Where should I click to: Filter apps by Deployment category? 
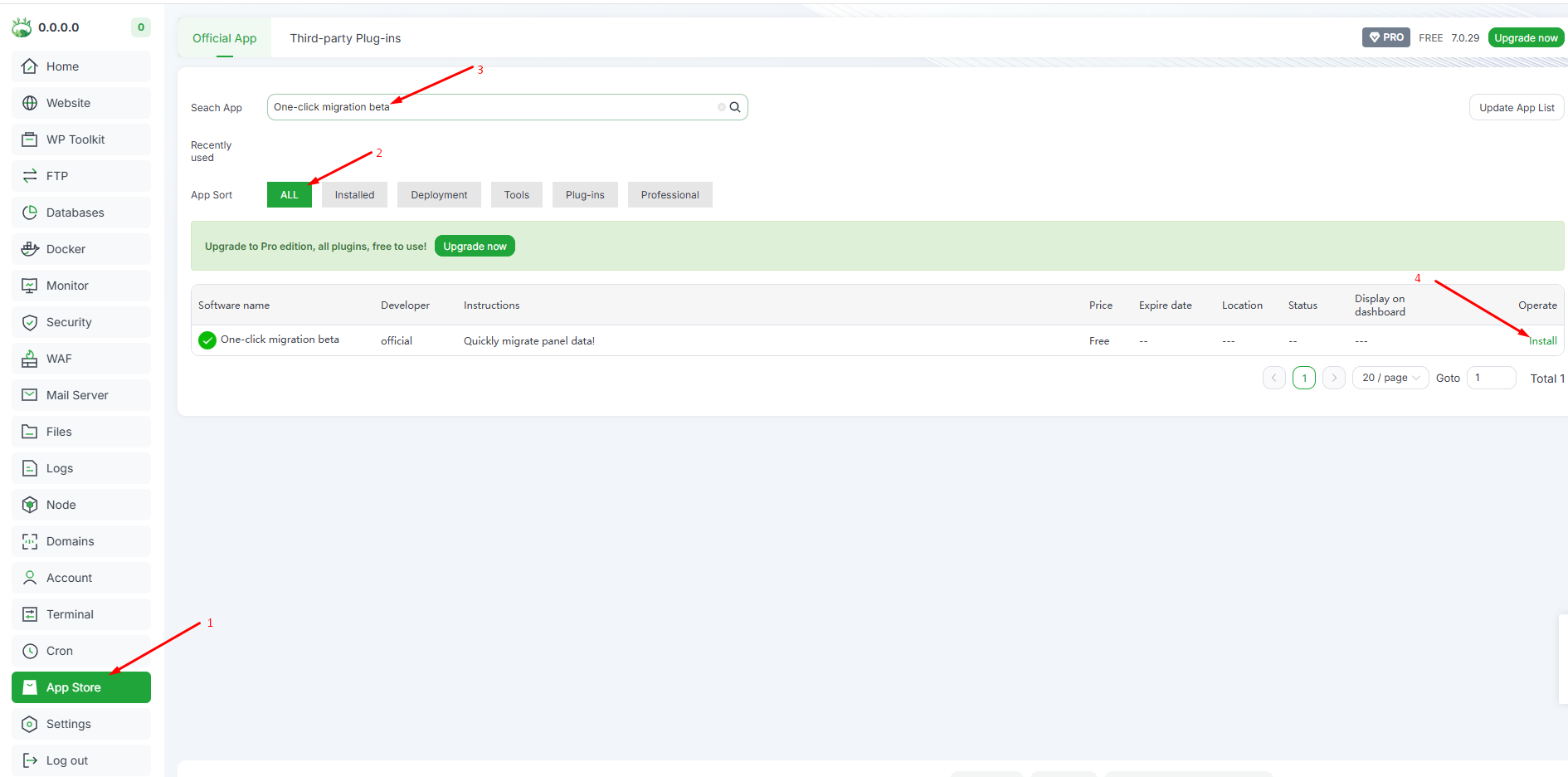click(x=439, y=195)
